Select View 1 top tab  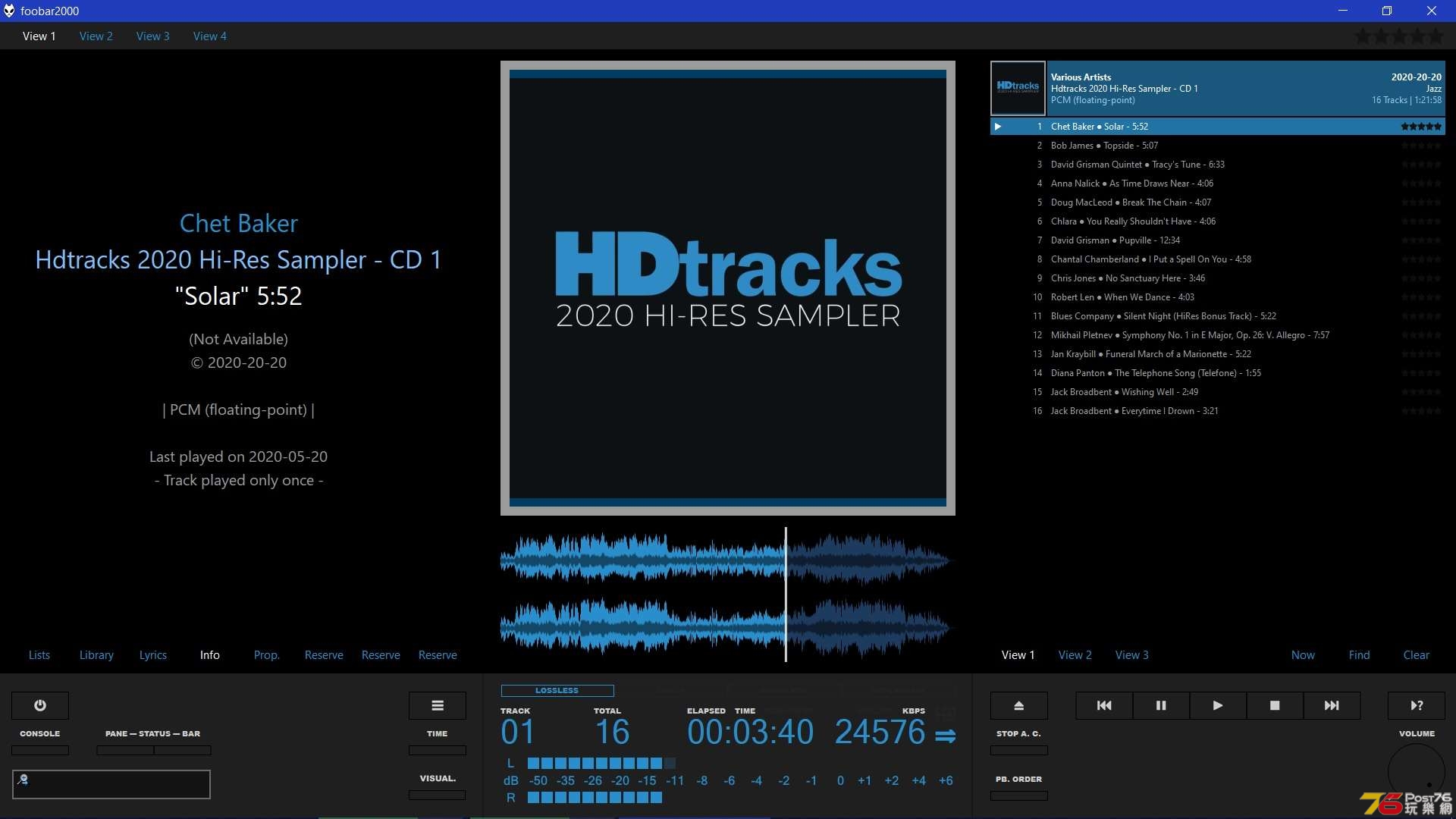pyautogui.click(x=39, y=36)
